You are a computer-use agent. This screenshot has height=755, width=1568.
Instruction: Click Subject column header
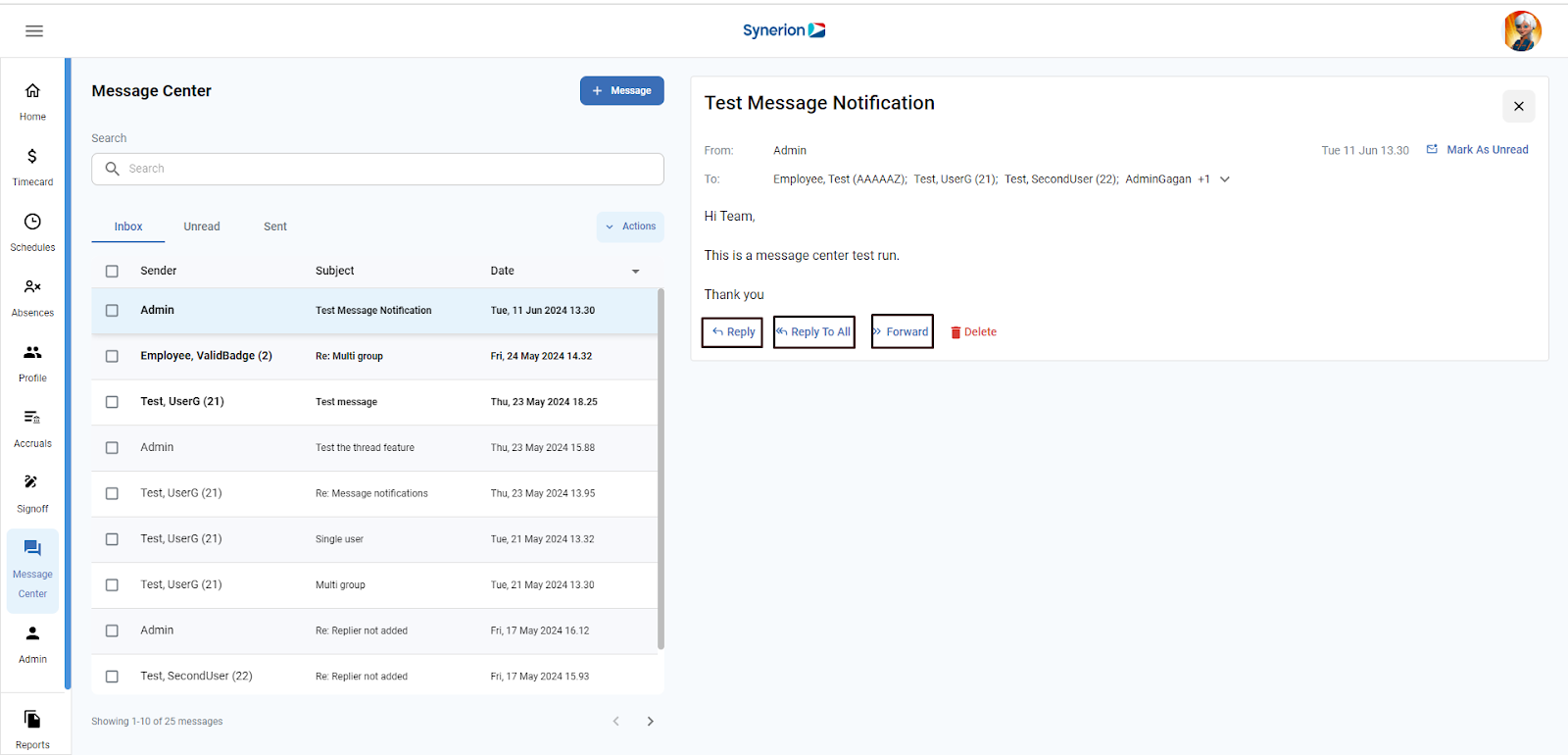tap(334, 271)
